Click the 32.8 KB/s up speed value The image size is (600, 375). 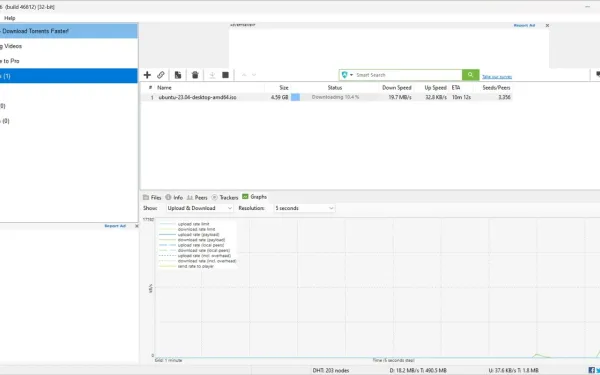(436, 97)
